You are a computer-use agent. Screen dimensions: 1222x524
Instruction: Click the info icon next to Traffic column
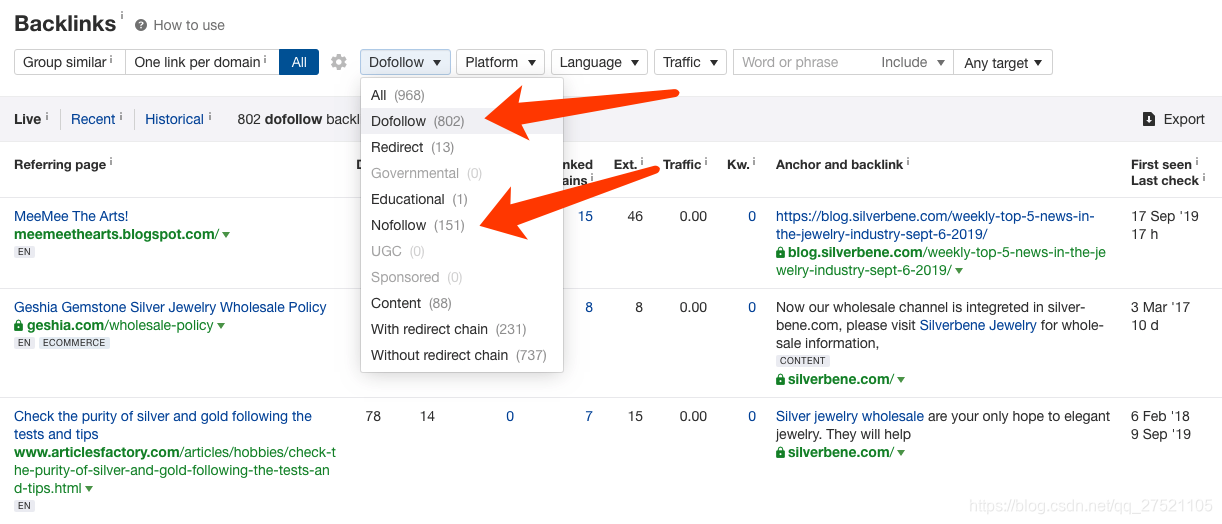pyautogui.click(x=706, y=162)
